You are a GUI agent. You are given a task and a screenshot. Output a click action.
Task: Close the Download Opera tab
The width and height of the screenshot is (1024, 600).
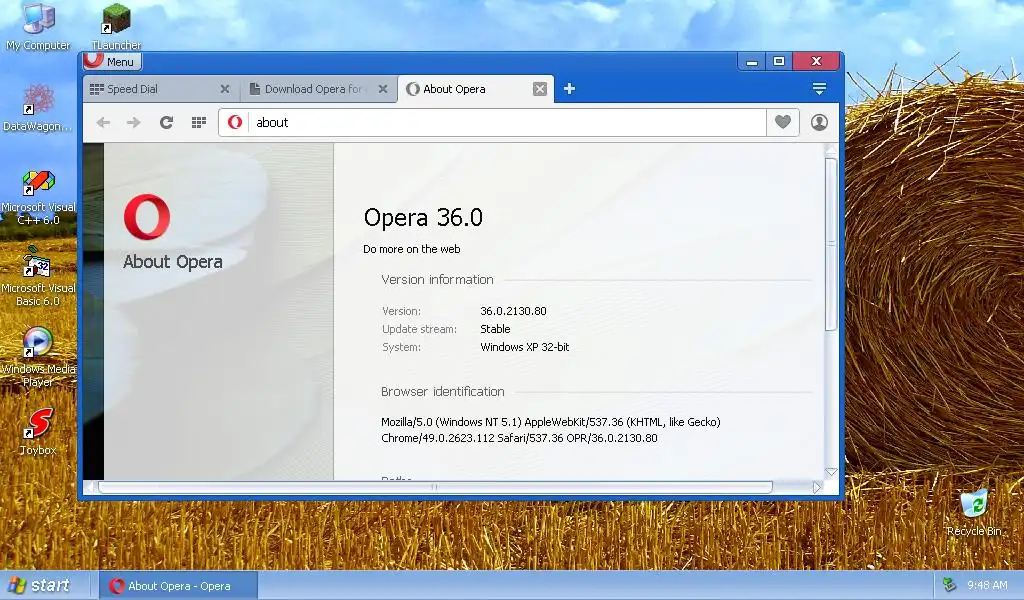[383, 89]
